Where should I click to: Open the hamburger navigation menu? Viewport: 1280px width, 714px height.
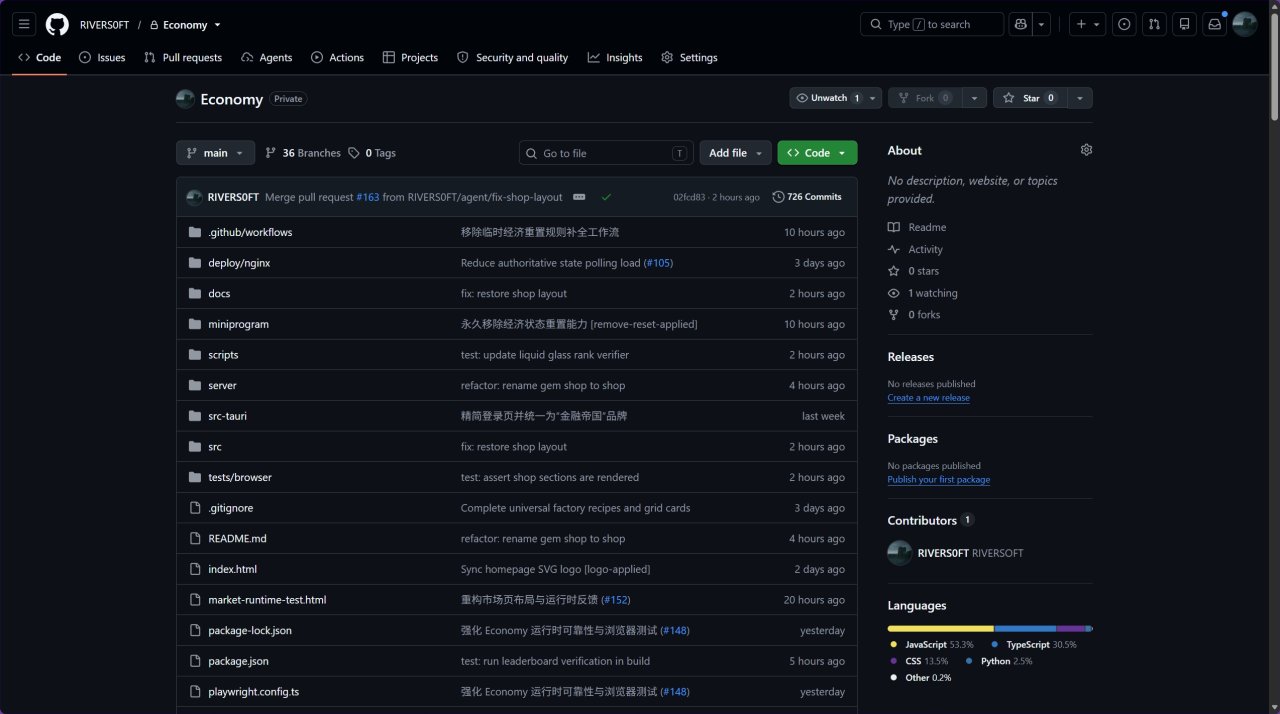point(25,24)
